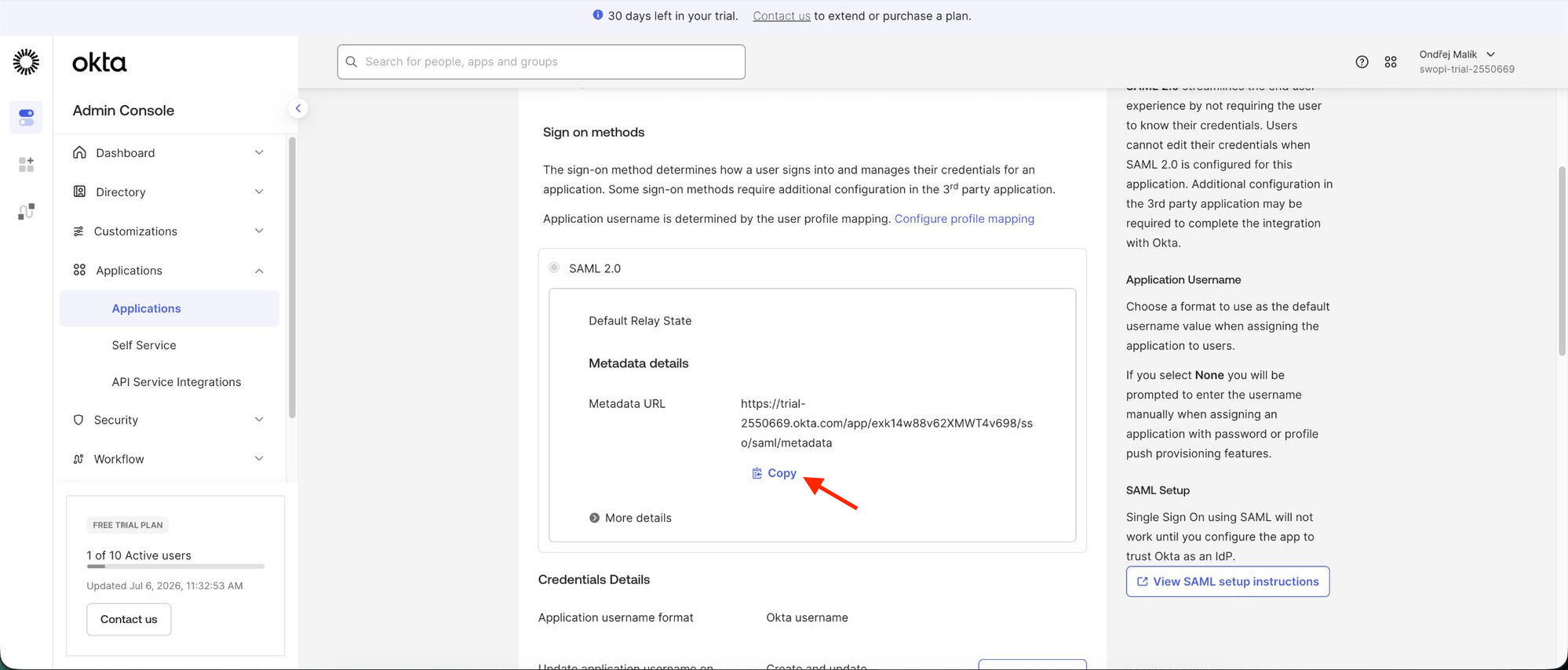1568x670 pixels.
Task: Open the Configure profile mapping link
Action: pyautogui.click(x=965, y=219)
